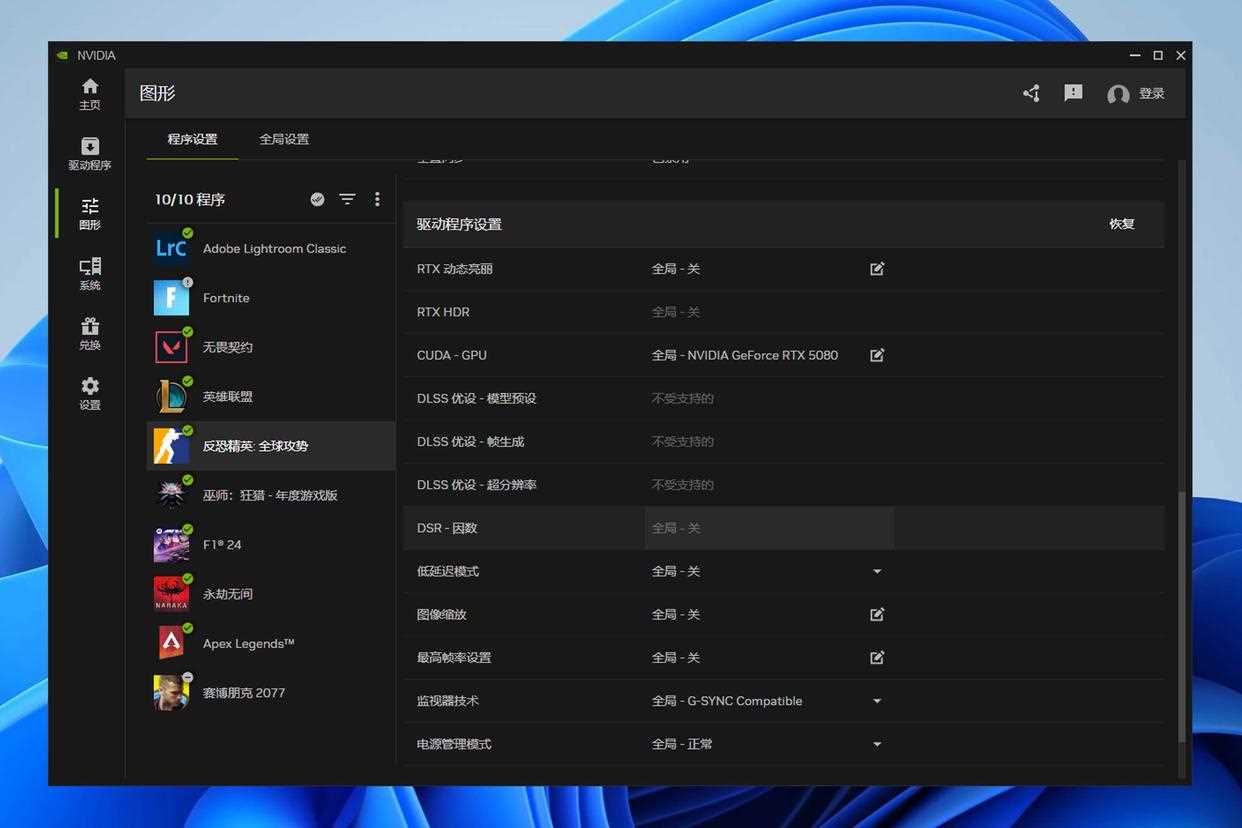Open the filter icon for program list
The height and width of the screenshot is (828, 1242).
pos(347,199)
